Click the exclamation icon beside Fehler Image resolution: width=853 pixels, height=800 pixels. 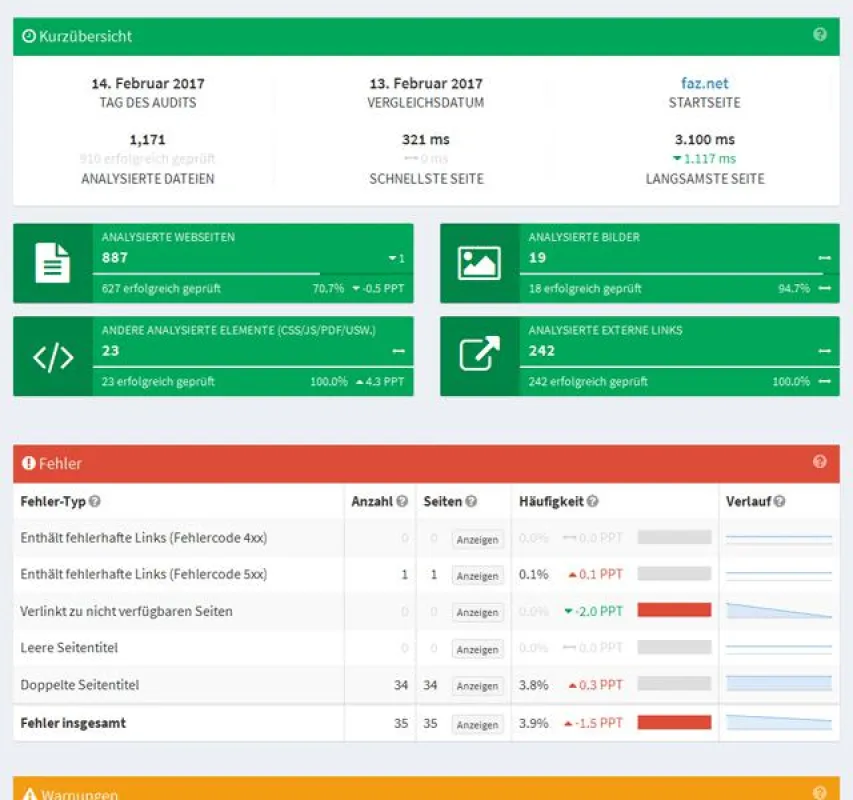coord(29,463)
